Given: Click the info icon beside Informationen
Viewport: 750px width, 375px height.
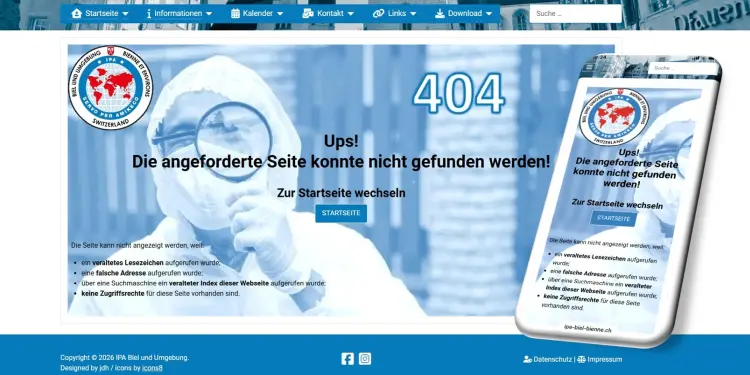Looking at the screenshot, I should [x=149, y=13].
